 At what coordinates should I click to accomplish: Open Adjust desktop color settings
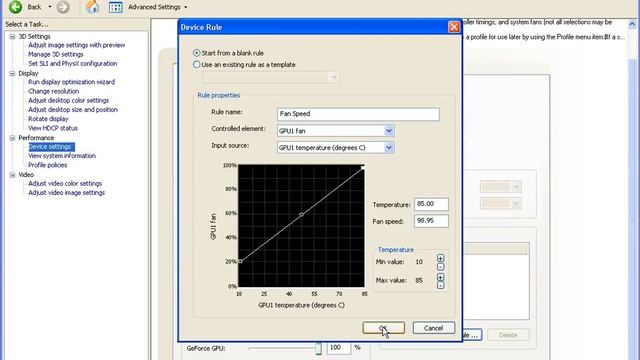tap(69, 100)
